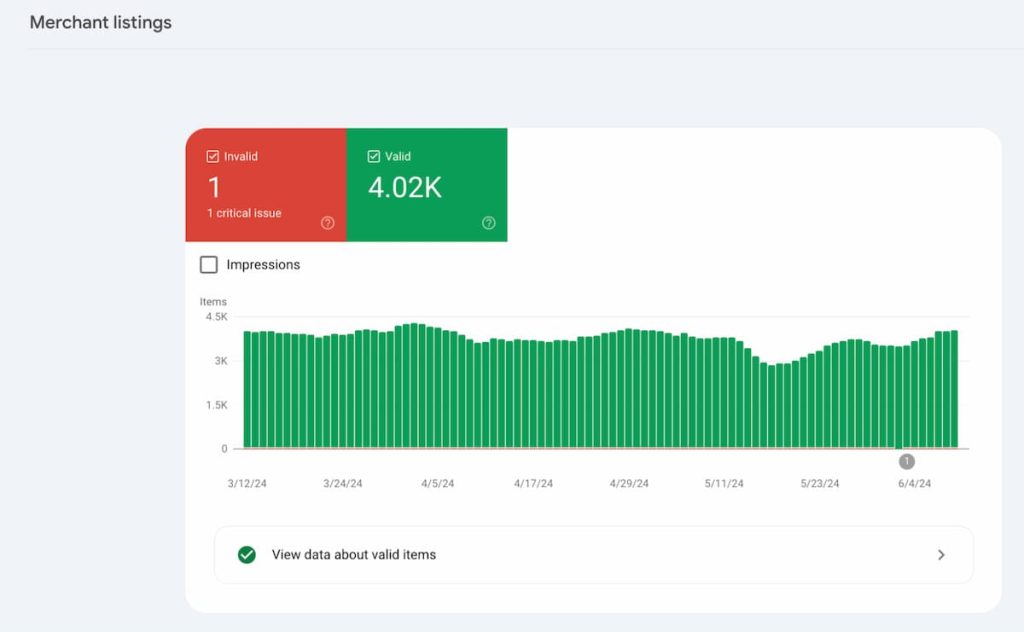The height and width of the screenshot is (632, 1024).
Task: Click View data about valid items
Action: tap(357, 555)
